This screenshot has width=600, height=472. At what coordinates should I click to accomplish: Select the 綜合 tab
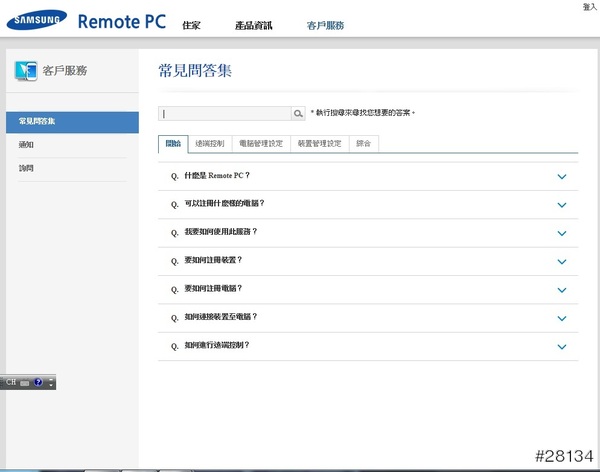pos(363,144)
